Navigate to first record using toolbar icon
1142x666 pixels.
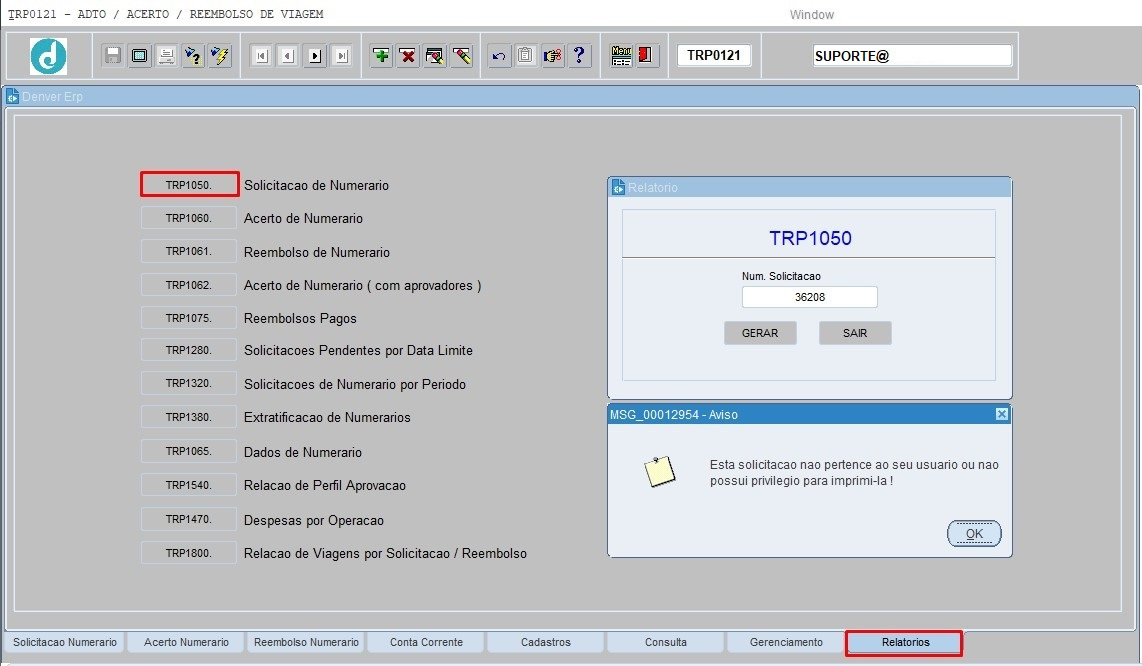[x=262, y=56]
